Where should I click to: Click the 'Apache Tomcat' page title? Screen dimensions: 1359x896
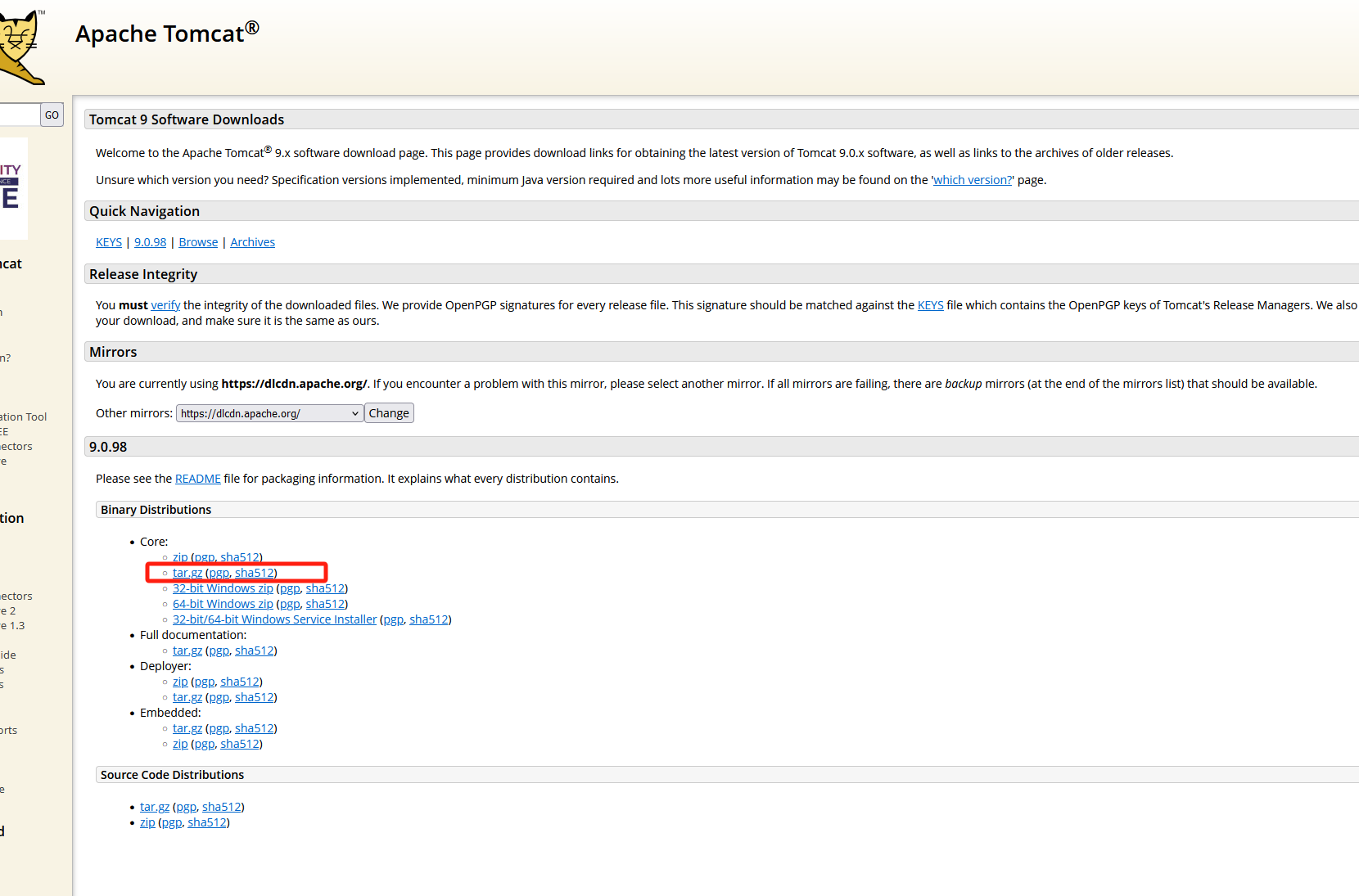[167, 33]
